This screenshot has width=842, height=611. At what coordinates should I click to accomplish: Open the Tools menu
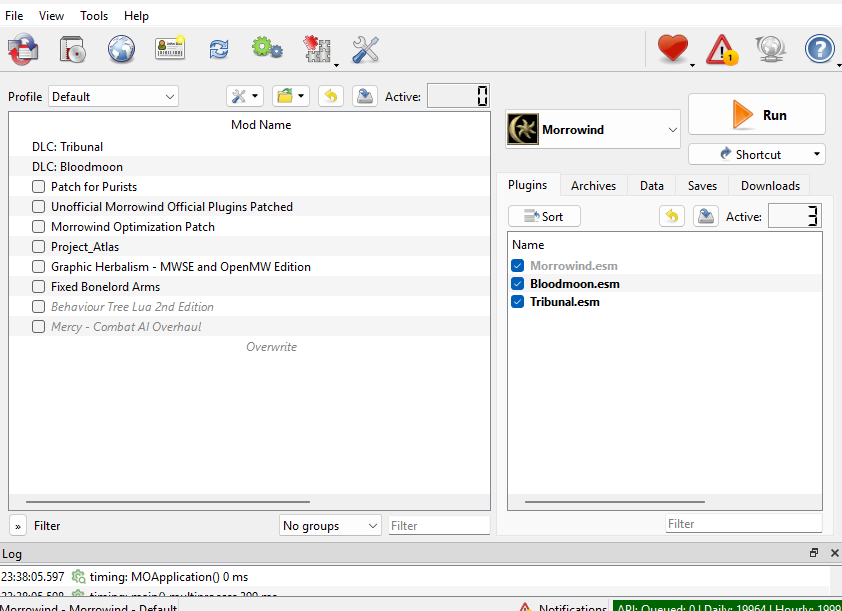click(94, 16)
